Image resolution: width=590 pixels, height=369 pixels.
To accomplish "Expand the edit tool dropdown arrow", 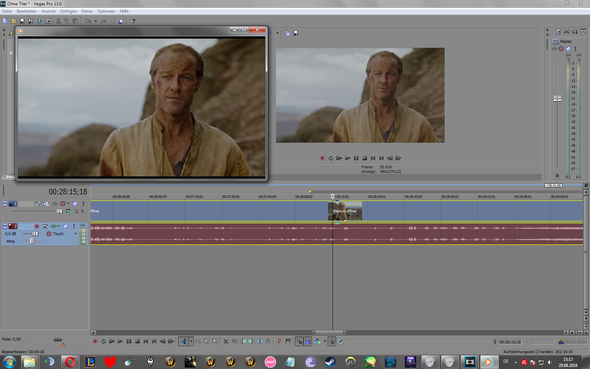I will 191,342.
